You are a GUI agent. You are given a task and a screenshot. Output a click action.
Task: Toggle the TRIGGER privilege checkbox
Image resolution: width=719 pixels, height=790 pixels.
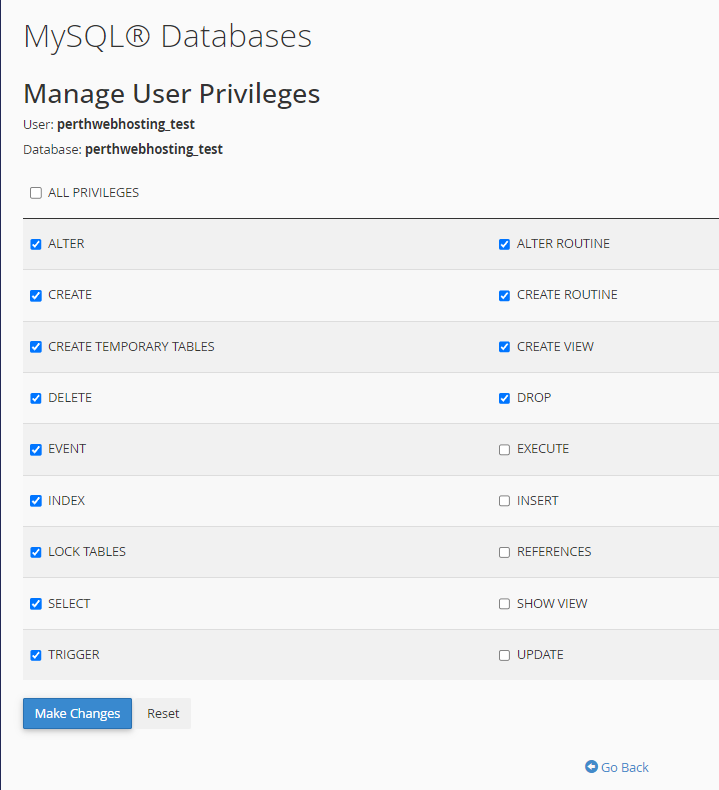[36, 655]
